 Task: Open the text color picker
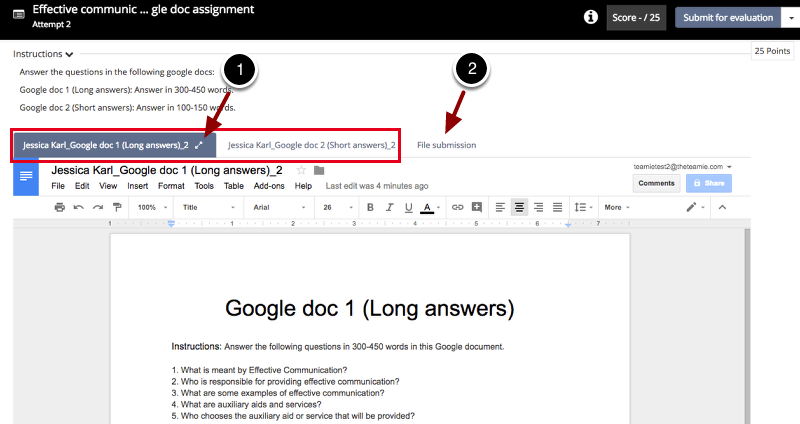pyautogui.click(x=430, y=207)
